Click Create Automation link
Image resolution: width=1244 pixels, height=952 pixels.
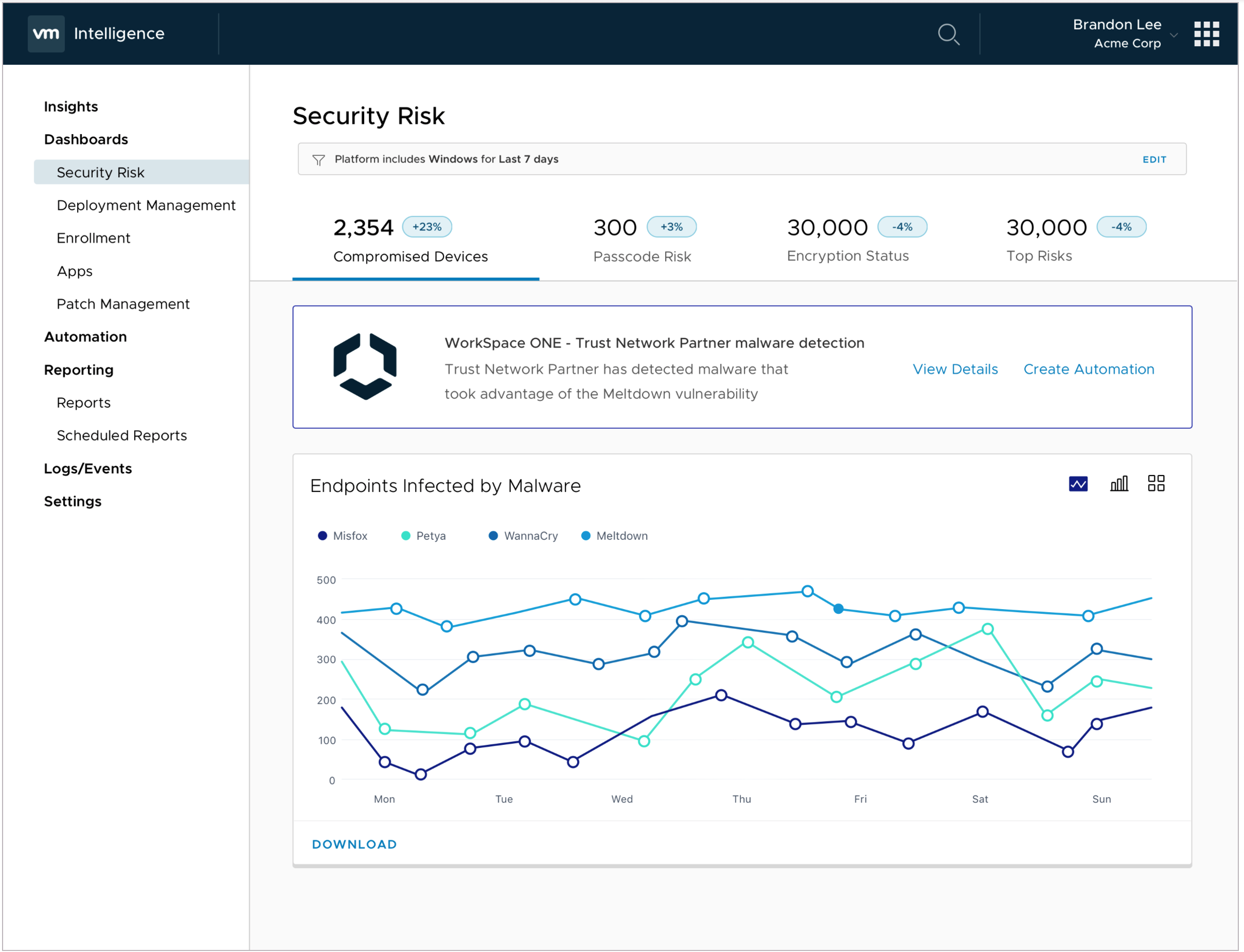click(1088, 369)
